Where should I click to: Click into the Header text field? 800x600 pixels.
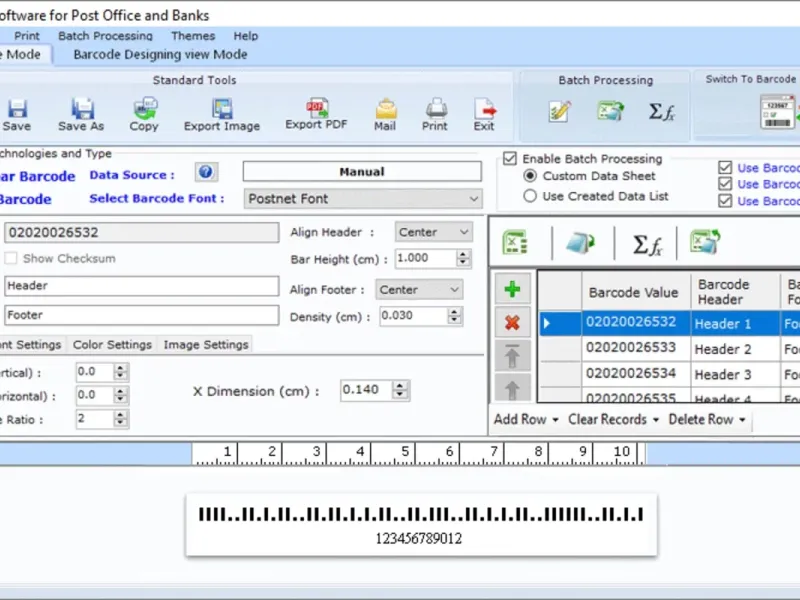click(142, 286)
